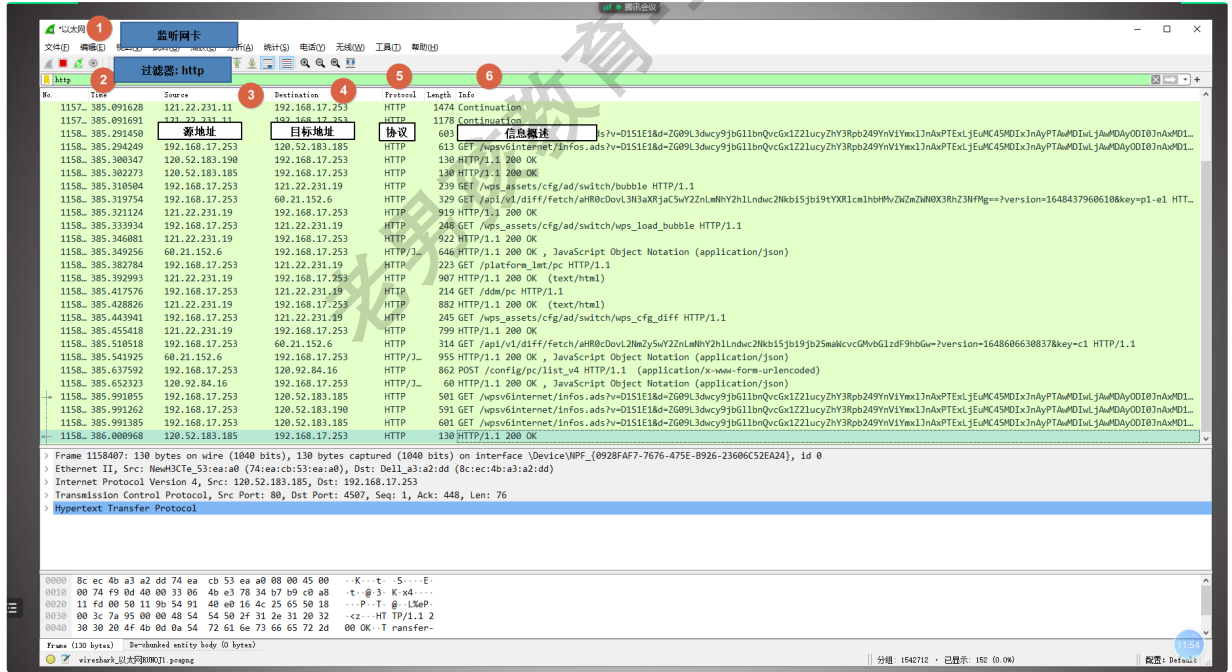The image size is (1232, 672).
Task: Open the 统计(S) menu
Action: point(276,47)
